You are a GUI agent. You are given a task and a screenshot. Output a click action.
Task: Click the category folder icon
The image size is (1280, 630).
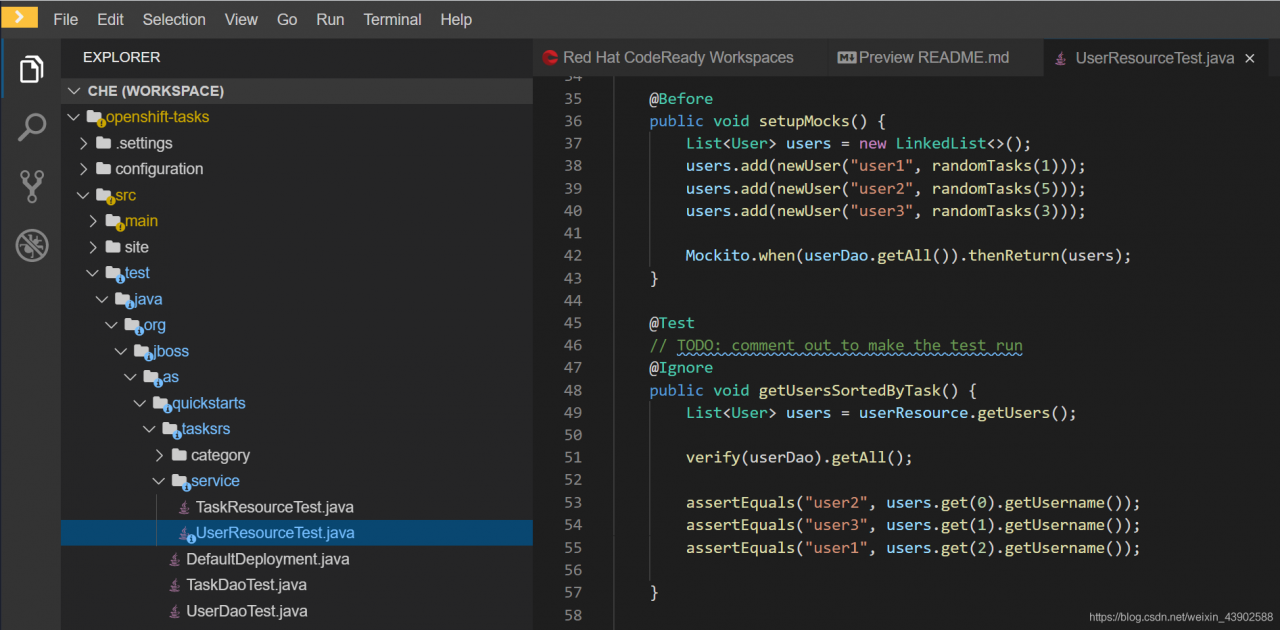point(180,455)
